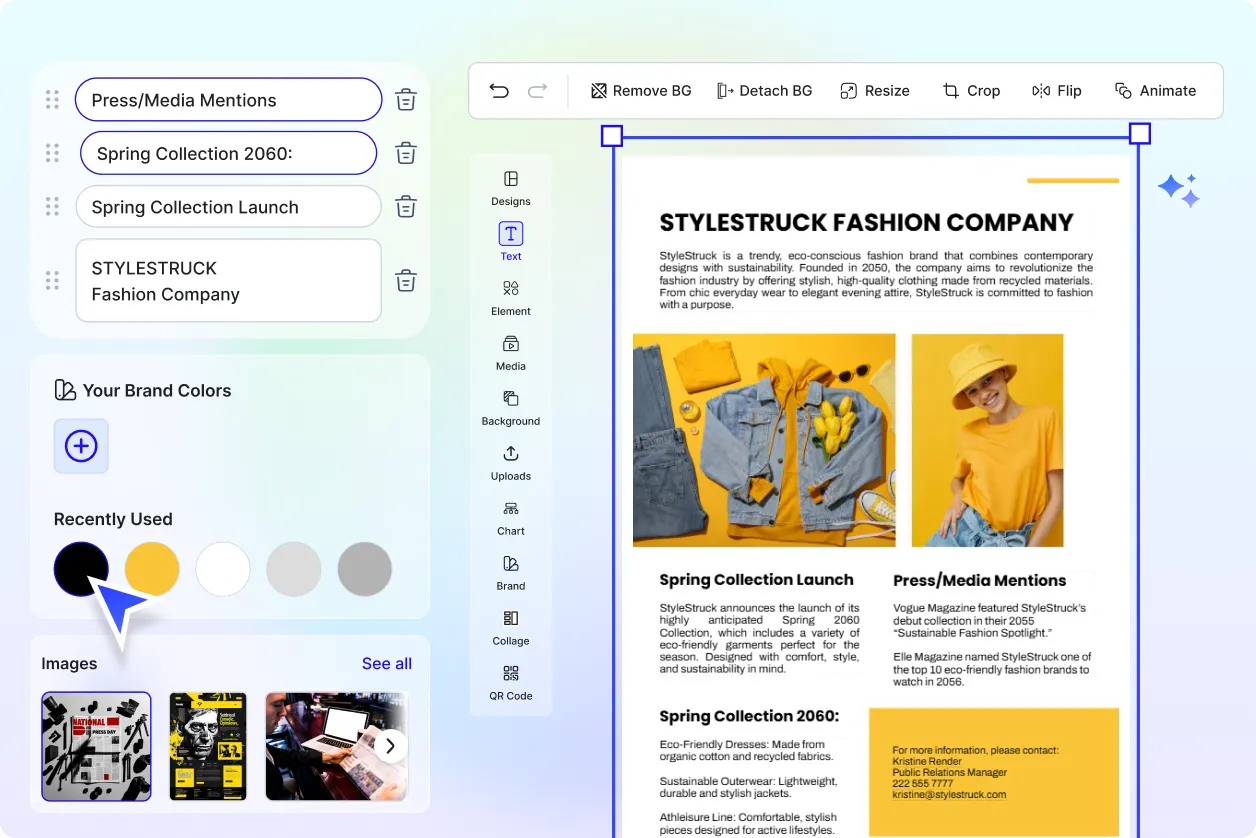
Task: Click the undo arrow icon
Action: (499, 91)
